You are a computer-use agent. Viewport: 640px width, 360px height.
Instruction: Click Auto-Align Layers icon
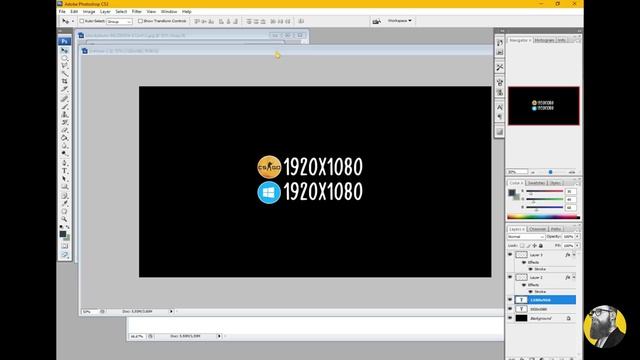301,21
